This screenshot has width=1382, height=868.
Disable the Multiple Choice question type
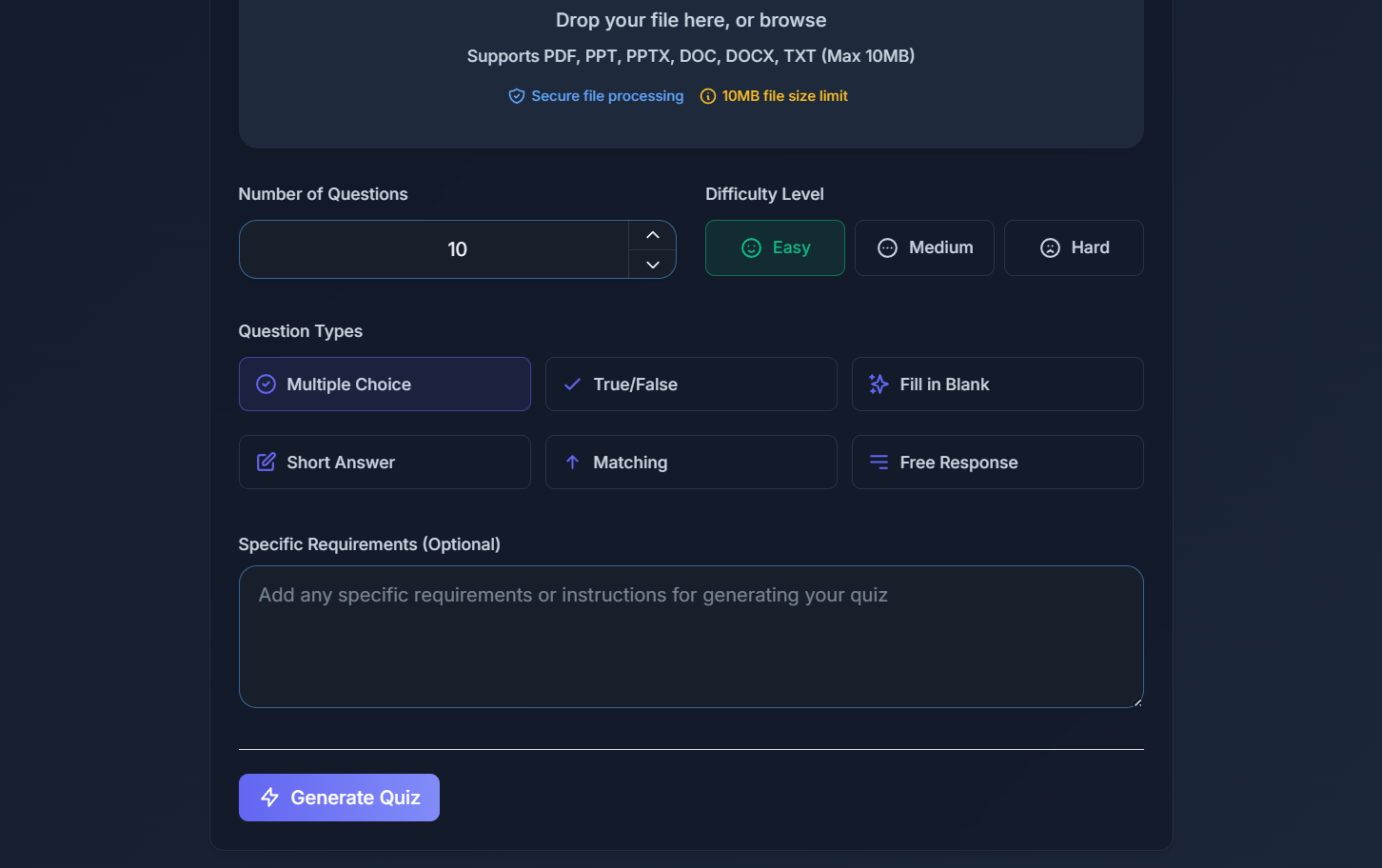coord(385,384)
